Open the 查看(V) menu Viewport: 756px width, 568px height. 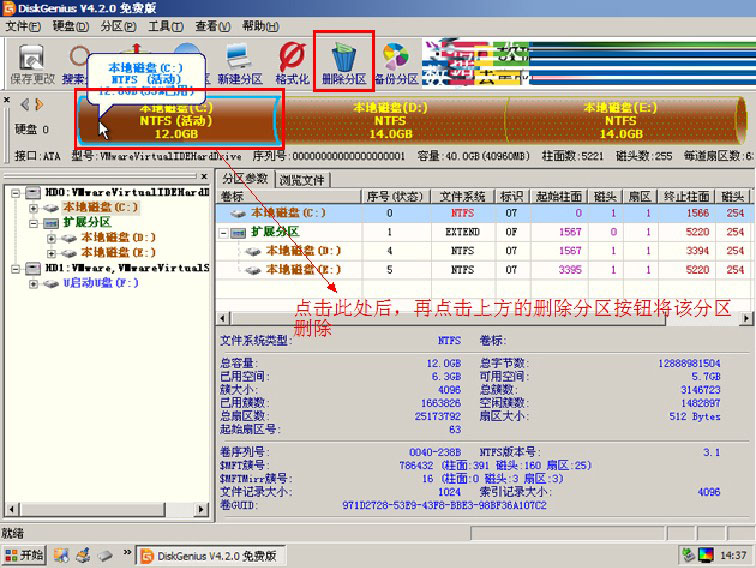coord(213,26)
